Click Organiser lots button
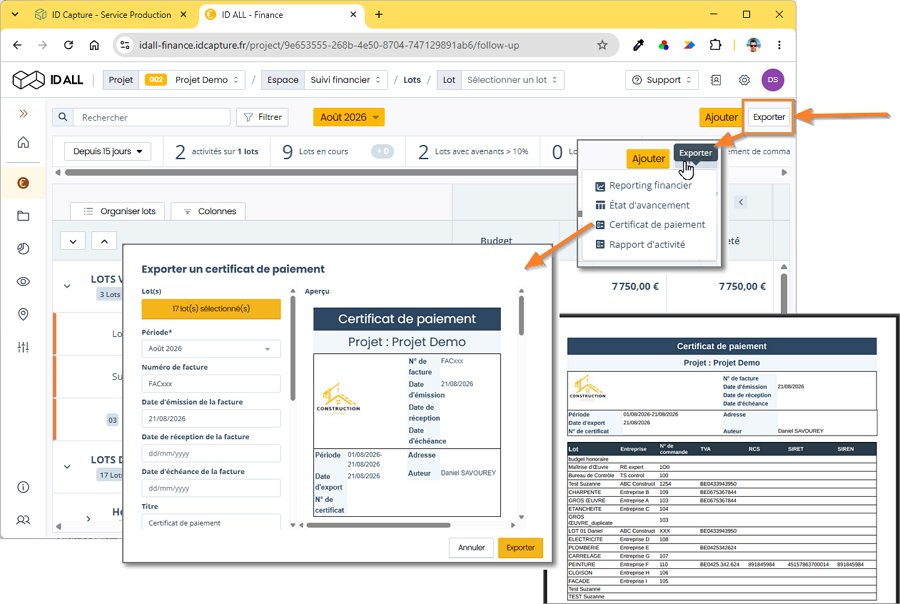 [x=118, y=211]
